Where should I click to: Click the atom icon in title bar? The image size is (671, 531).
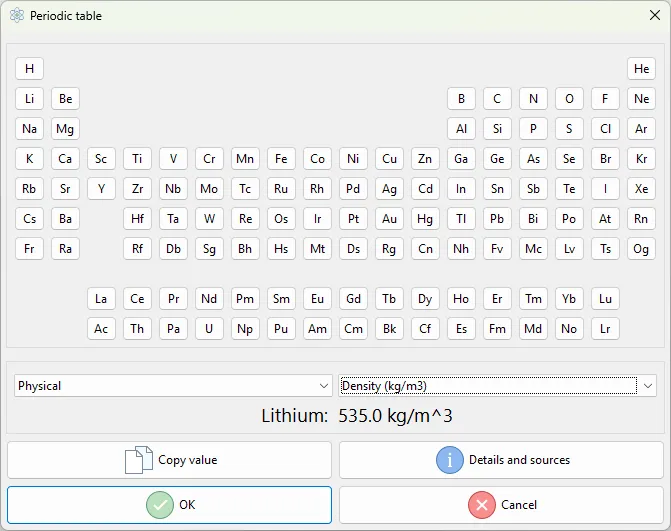click(x=16, y=16)
